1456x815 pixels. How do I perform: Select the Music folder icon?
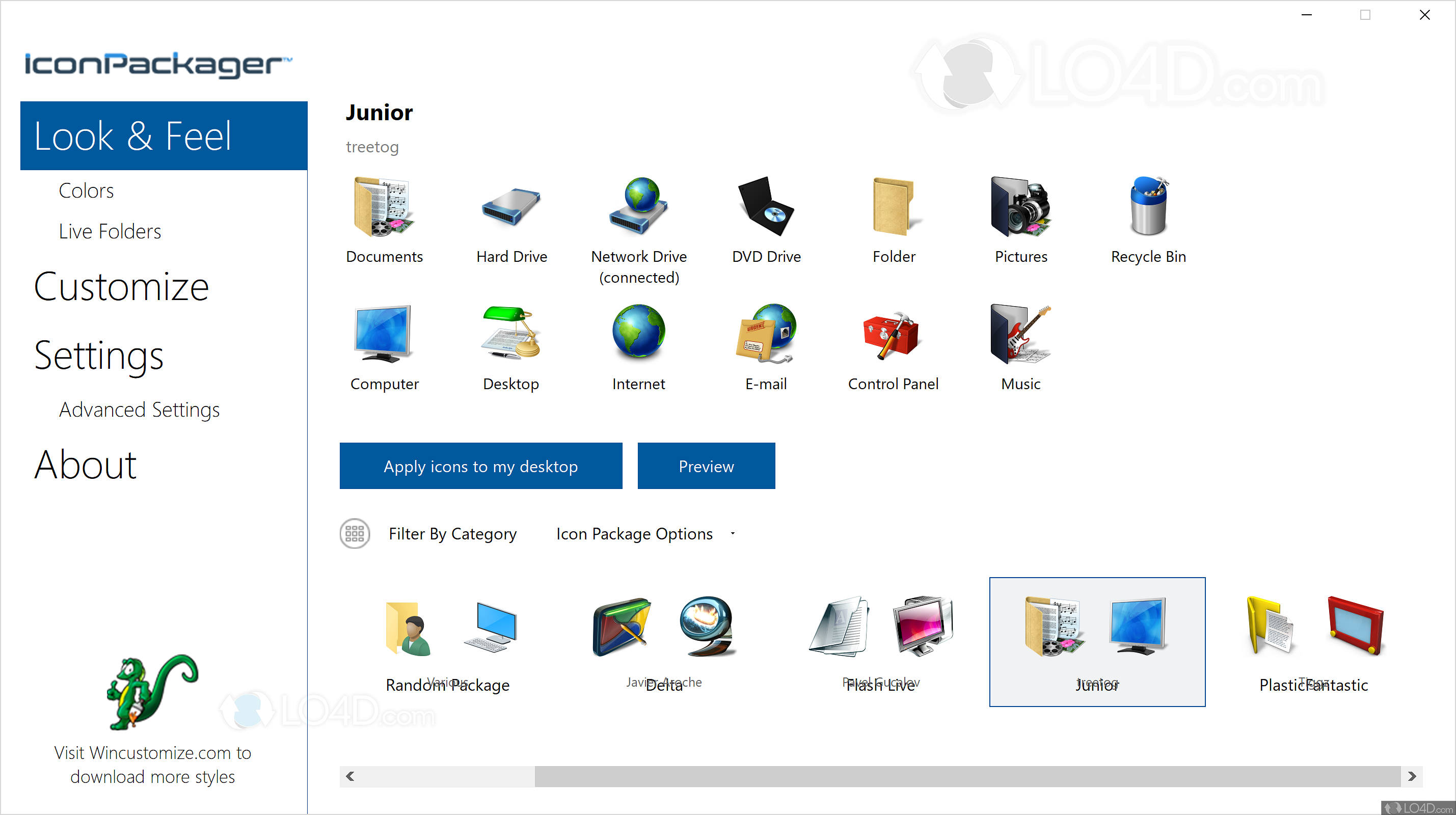1019,335
